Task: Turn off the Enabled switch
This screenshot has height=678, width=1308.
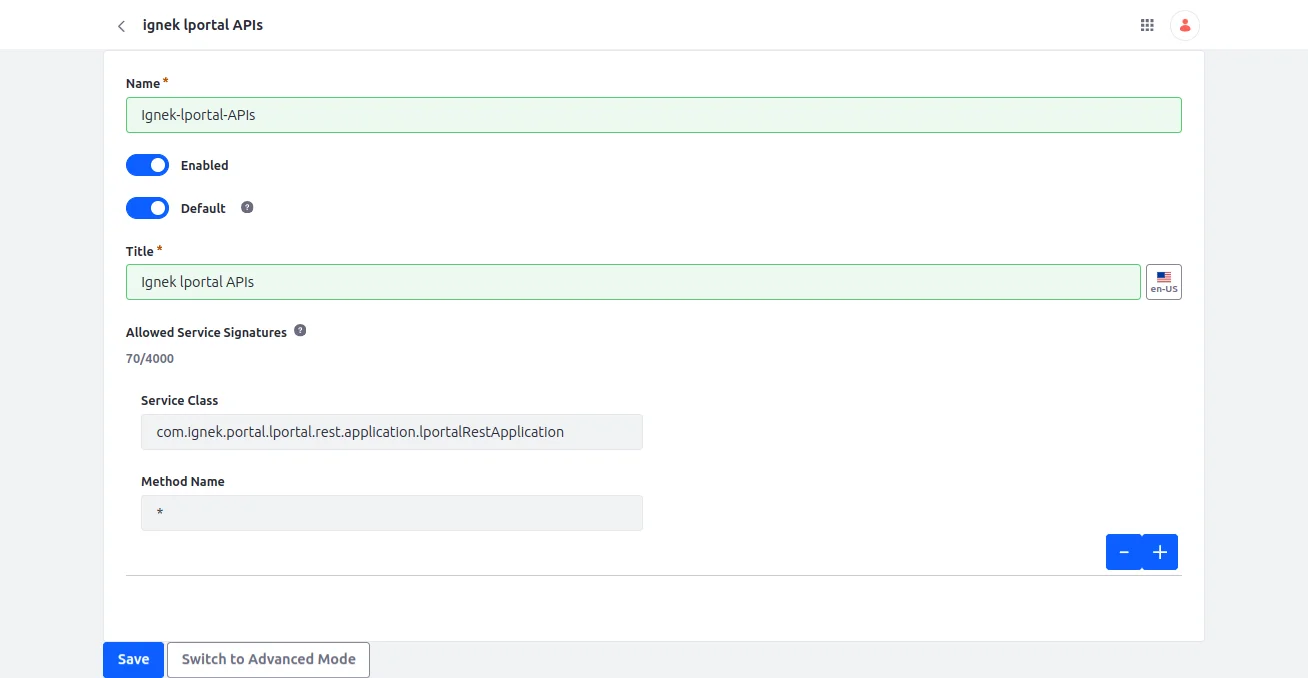Action: pyautogui.click(x=147, y=165)
